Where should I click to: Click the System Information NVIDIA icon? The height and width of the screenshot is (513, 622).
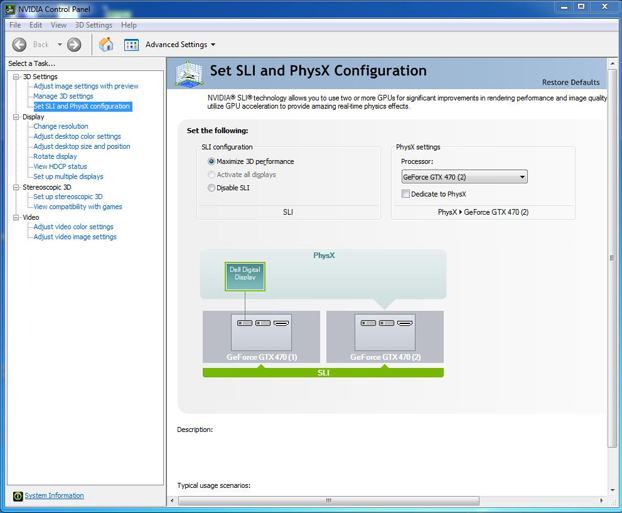click(x=18, y=496)
